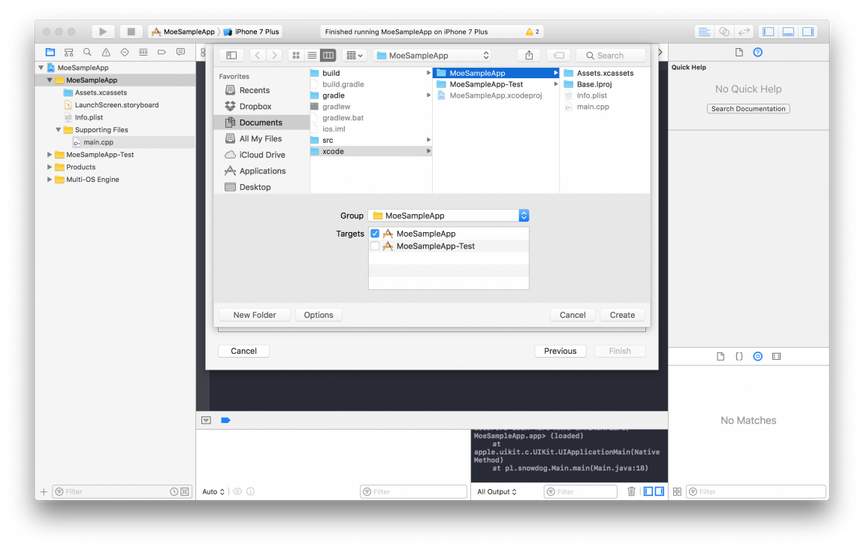Open the group-by arrangement dropdown
864x550 pixels.
354,55
